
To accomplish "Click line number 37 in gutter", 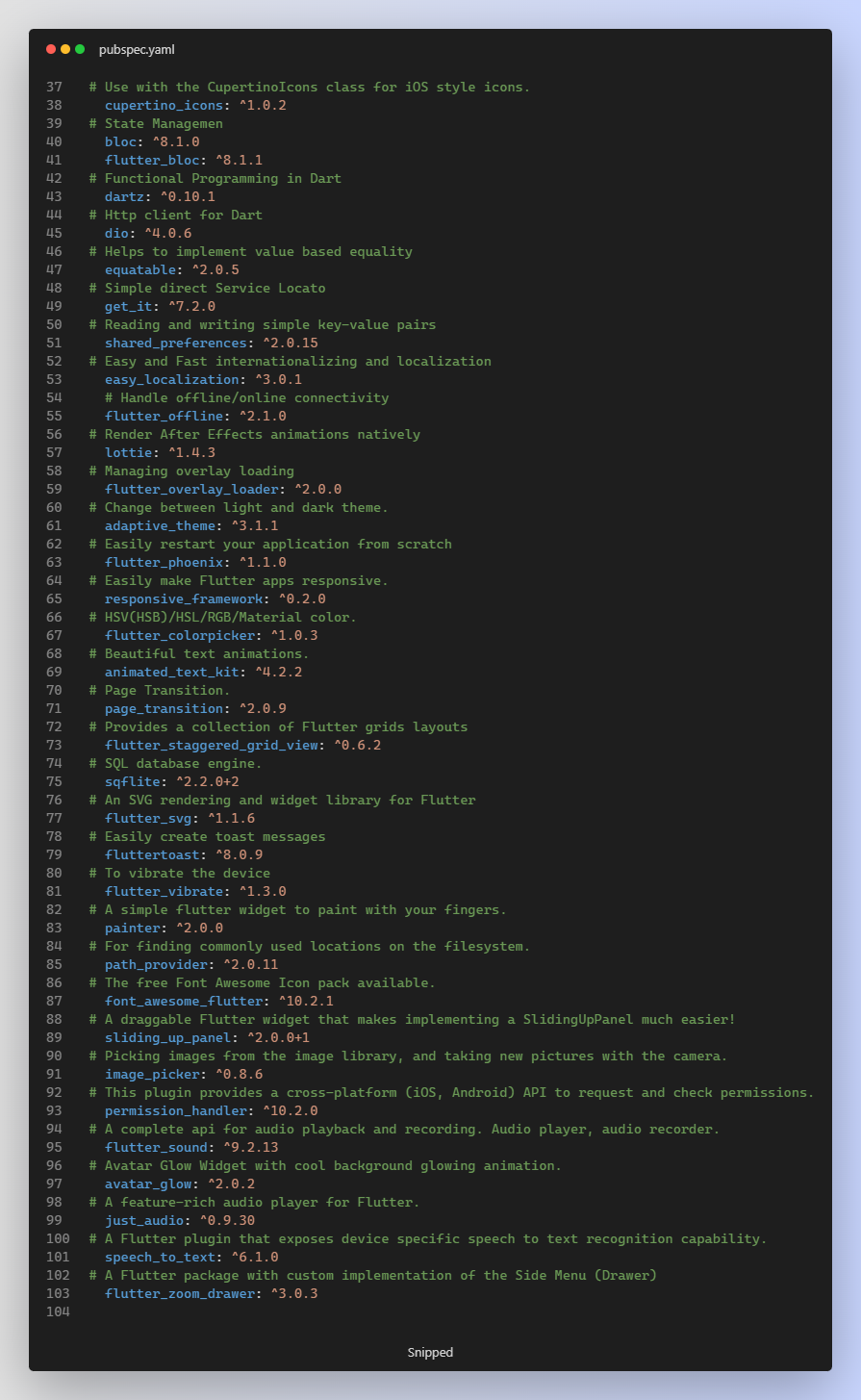I will pyautogui.click(x=54, y=87).
